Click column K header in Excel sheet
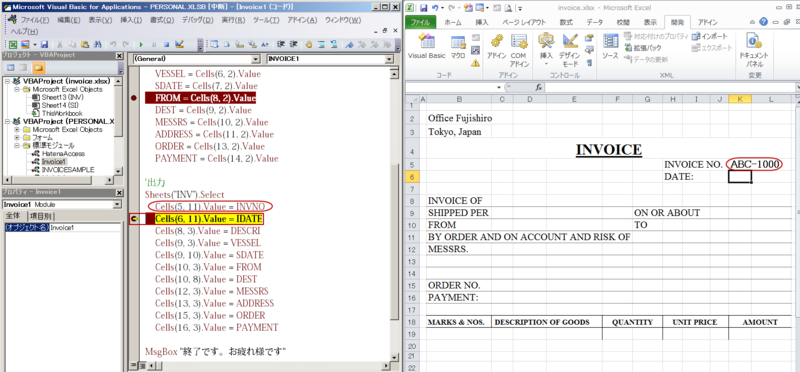800x372 pixels. click(740, 99)
